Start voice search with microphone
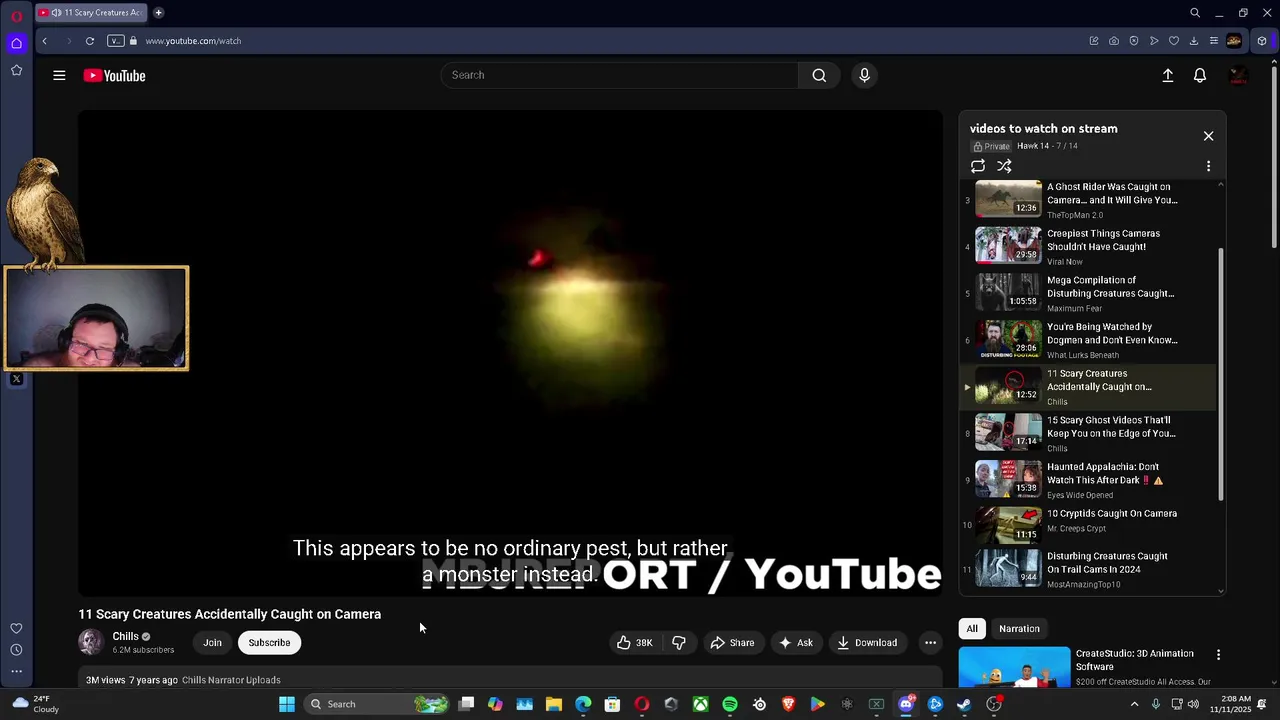The width and height of the screenshot is (1280, 720). pos(865,75)
